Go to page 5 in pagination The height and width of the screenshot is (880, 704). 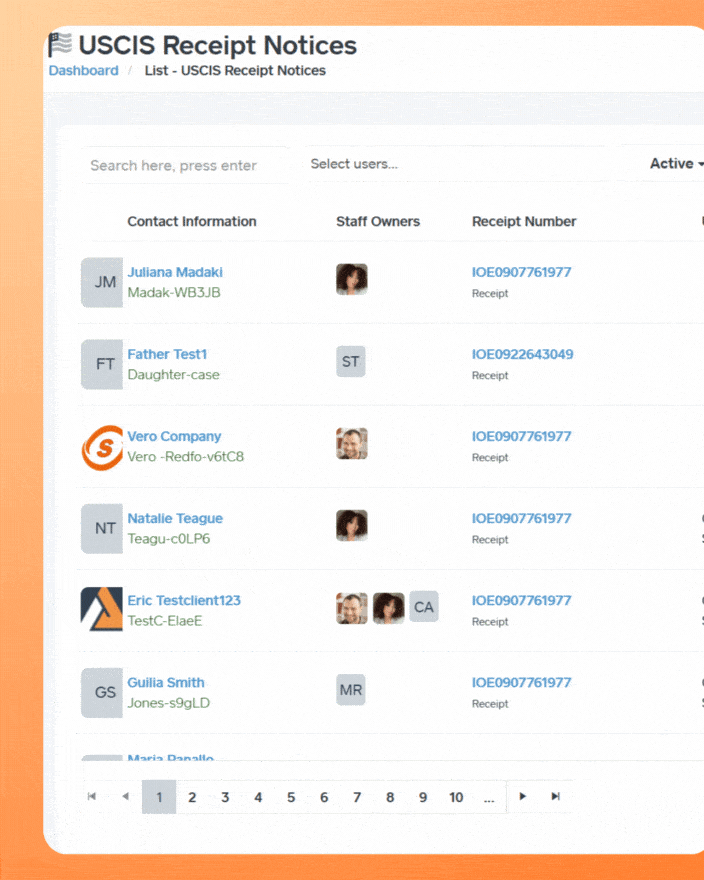tap(291, 797)
